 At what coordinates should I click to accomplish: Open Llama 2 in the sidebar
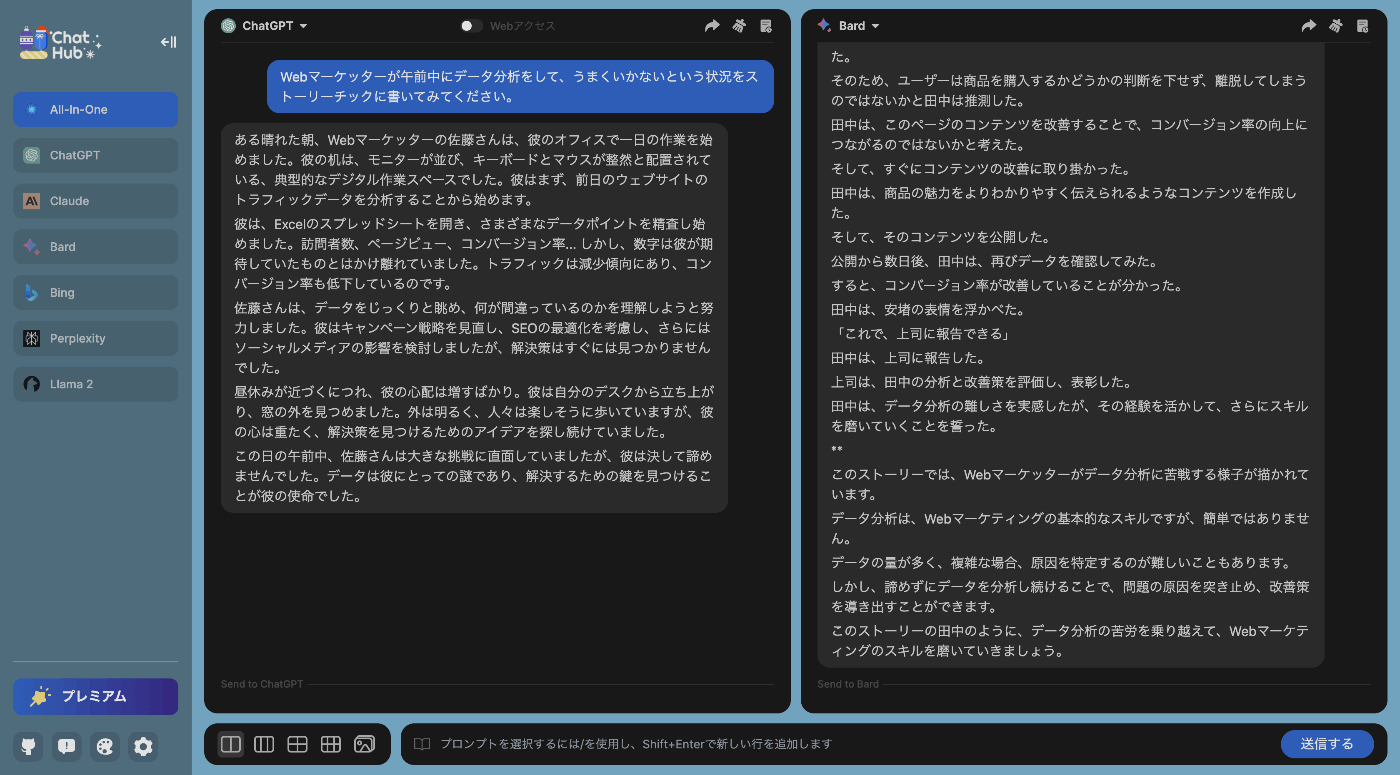pos(95,384)
